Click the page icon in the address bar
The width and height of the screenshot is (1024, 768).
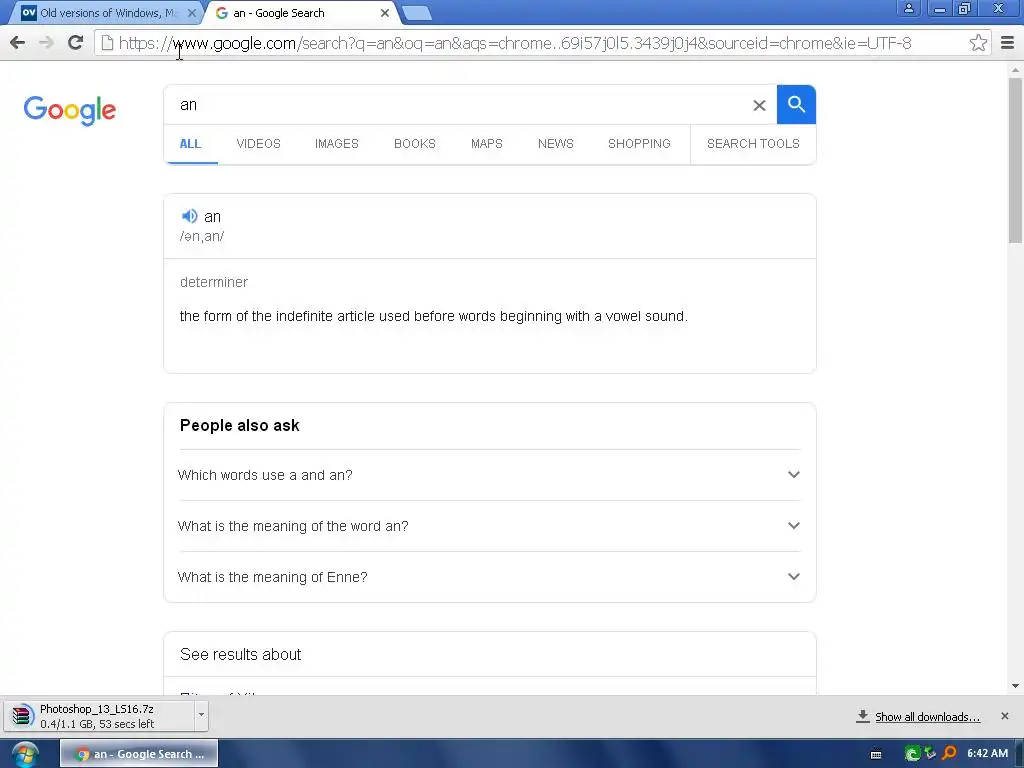pyautogui.click(x=107, y=43)
